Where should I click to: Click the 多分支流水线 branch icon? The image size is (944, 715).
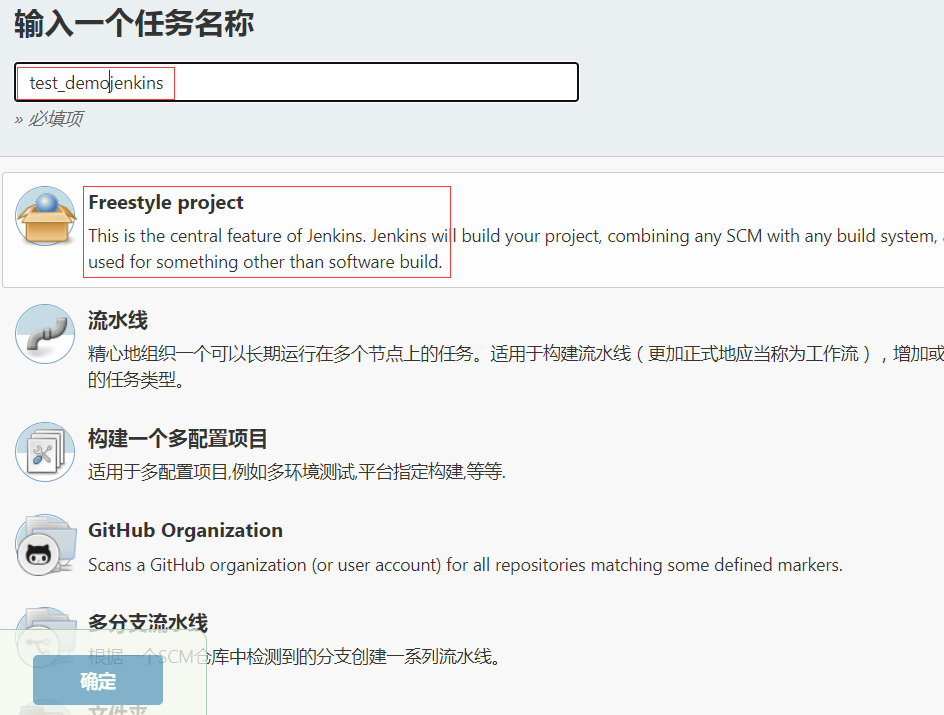click(45, 638)
